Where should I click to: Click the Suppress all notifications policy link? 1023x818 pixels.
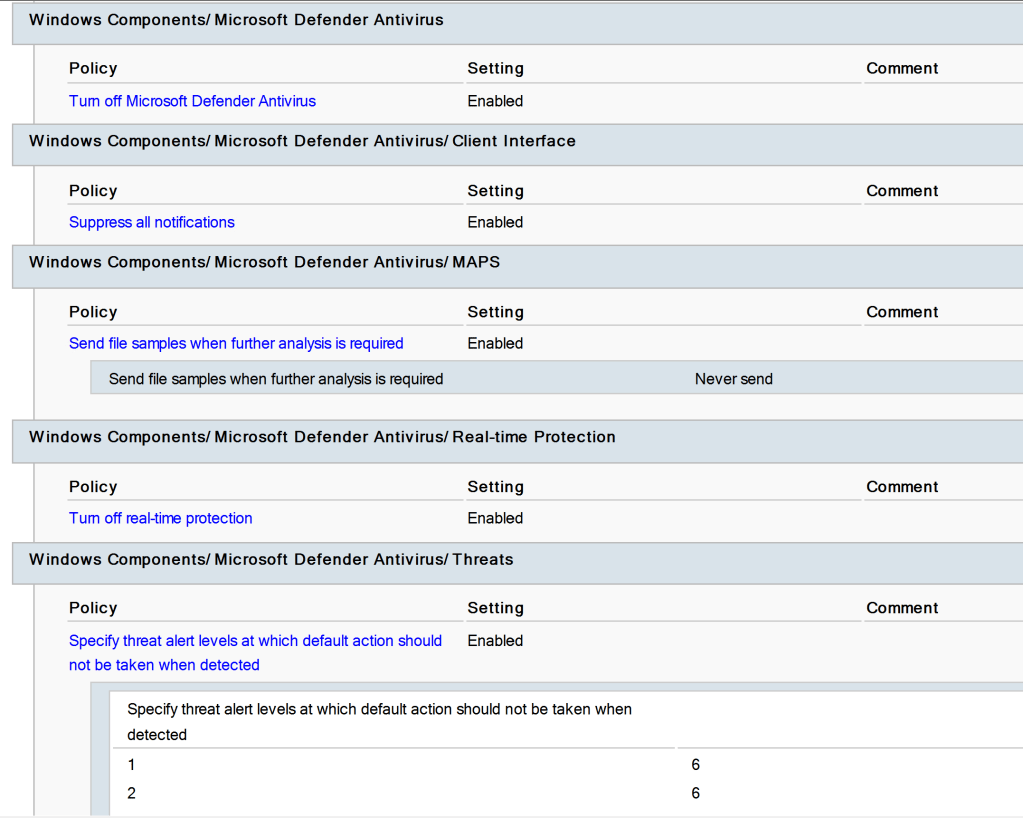pyautogui.click(x=152, y=222)
